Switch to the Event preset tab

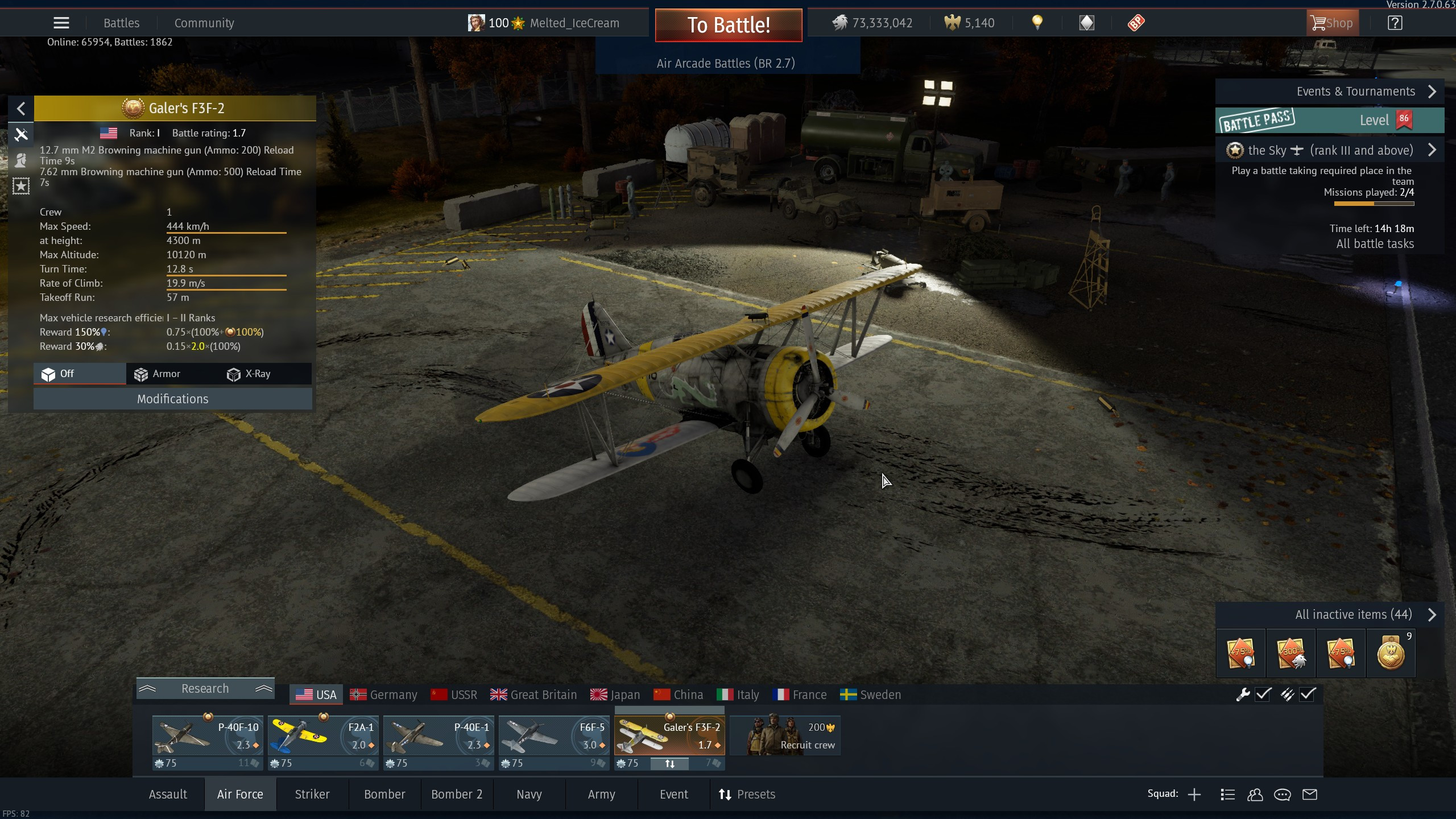(x=673, y=795)
